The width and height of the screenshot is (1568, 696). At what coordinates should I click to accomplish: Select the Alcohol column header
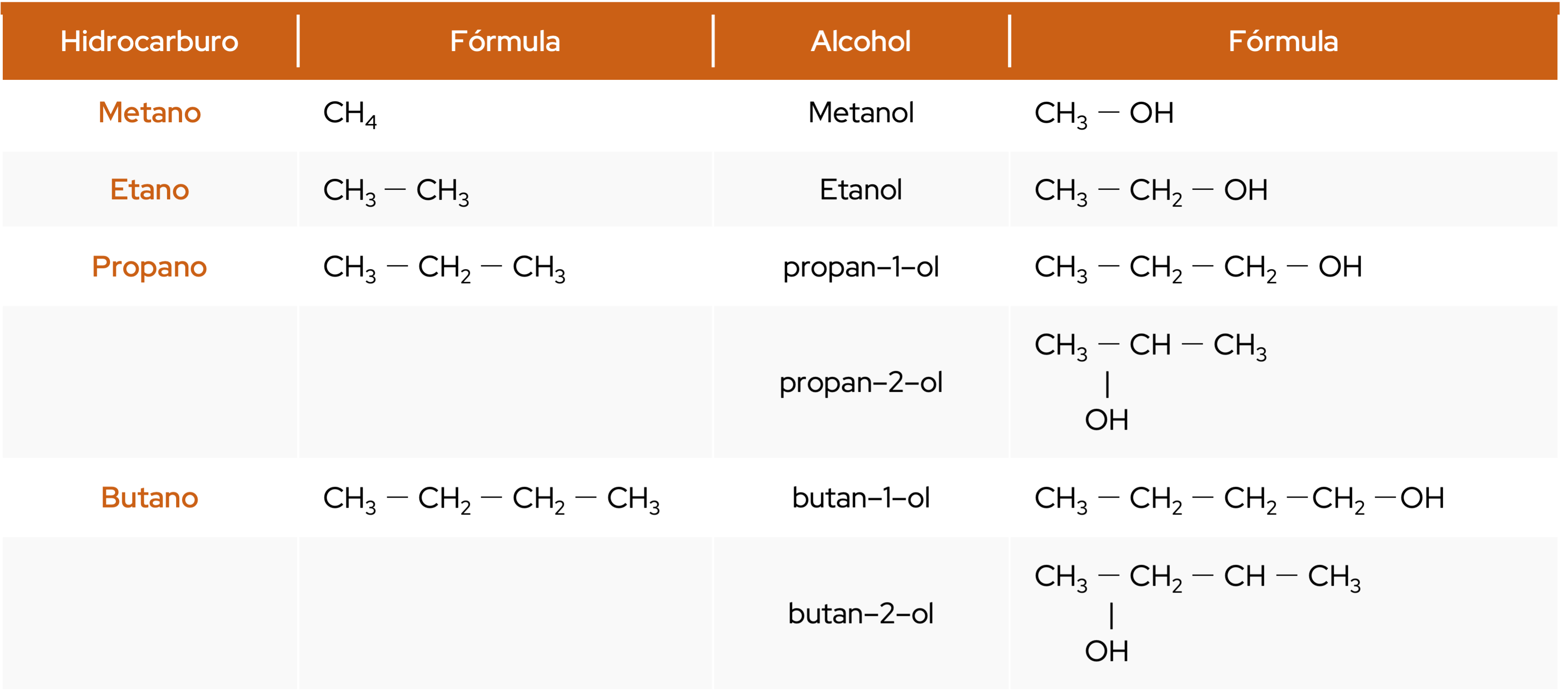click(x=861, y=42)
